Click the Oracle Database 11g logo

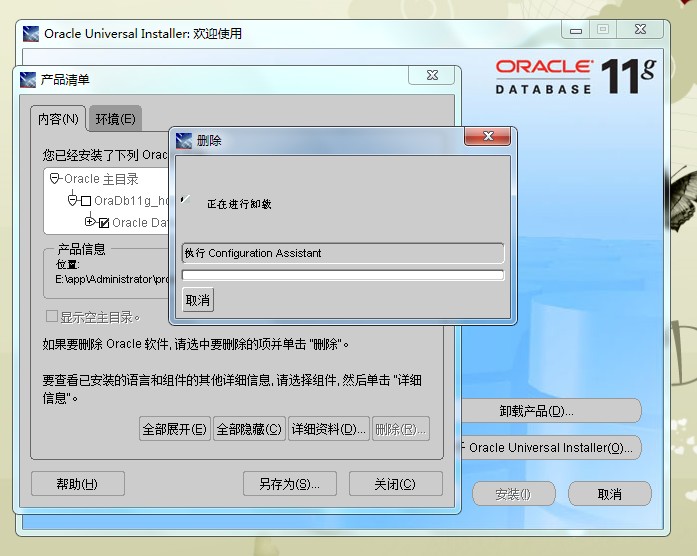[x=576, y=76]
